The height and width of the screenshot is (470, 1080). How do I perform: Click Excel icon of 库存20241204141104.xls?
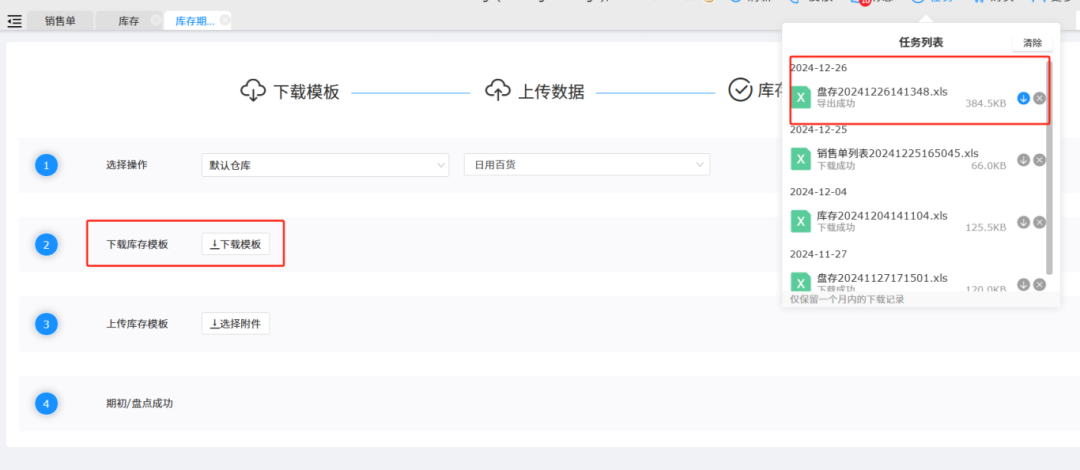(x=800, y=221)
